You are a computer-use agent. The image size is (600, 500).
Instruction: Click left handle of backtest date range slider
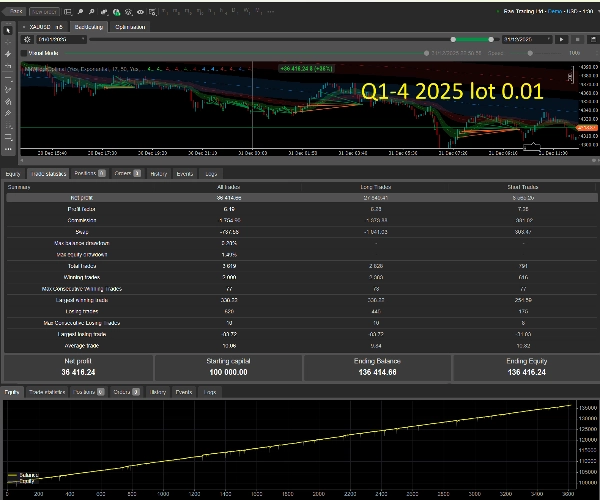tap(453, 39)
